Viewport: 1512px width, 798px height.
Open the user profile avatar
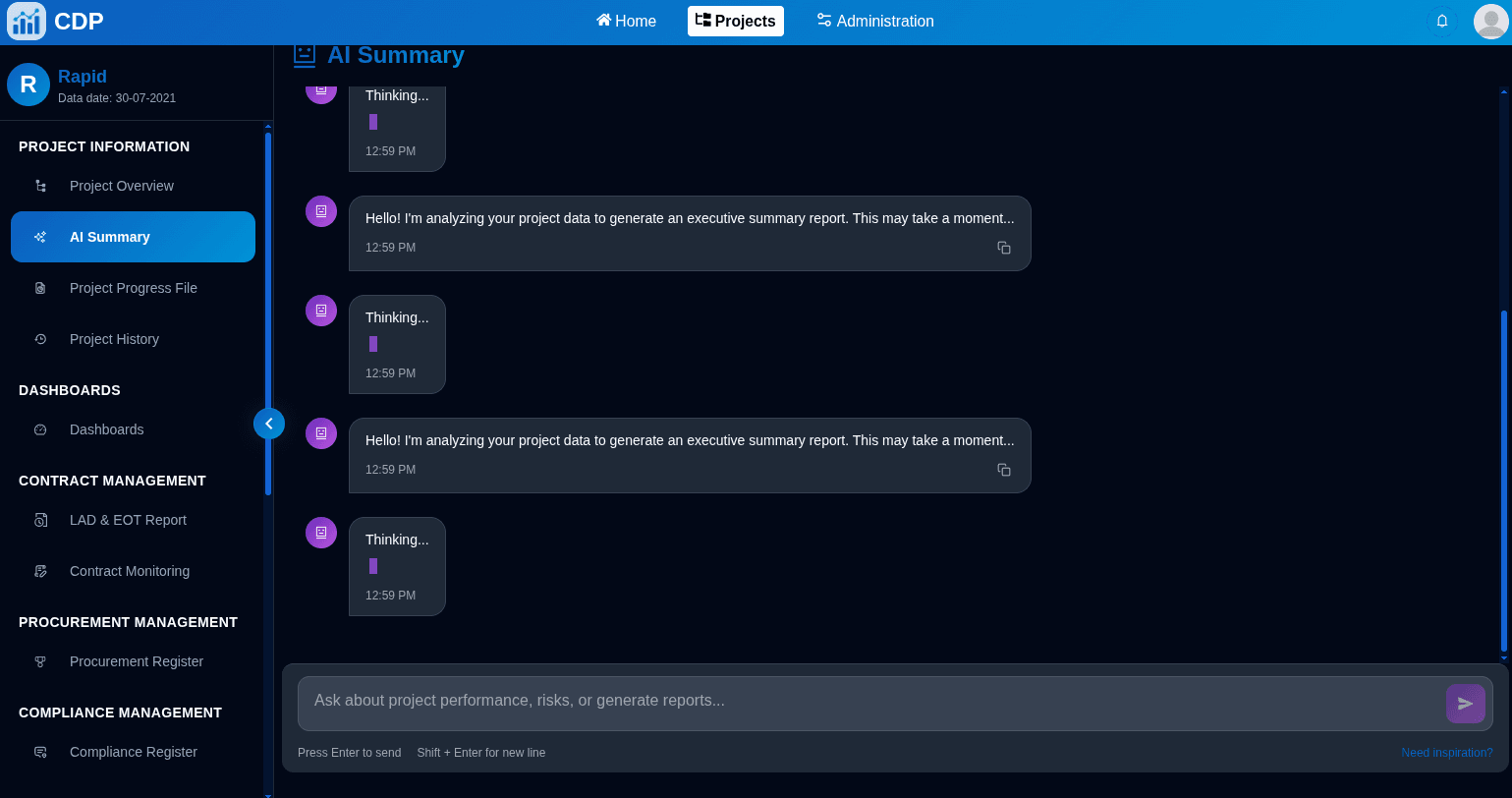coord(1490,21)
